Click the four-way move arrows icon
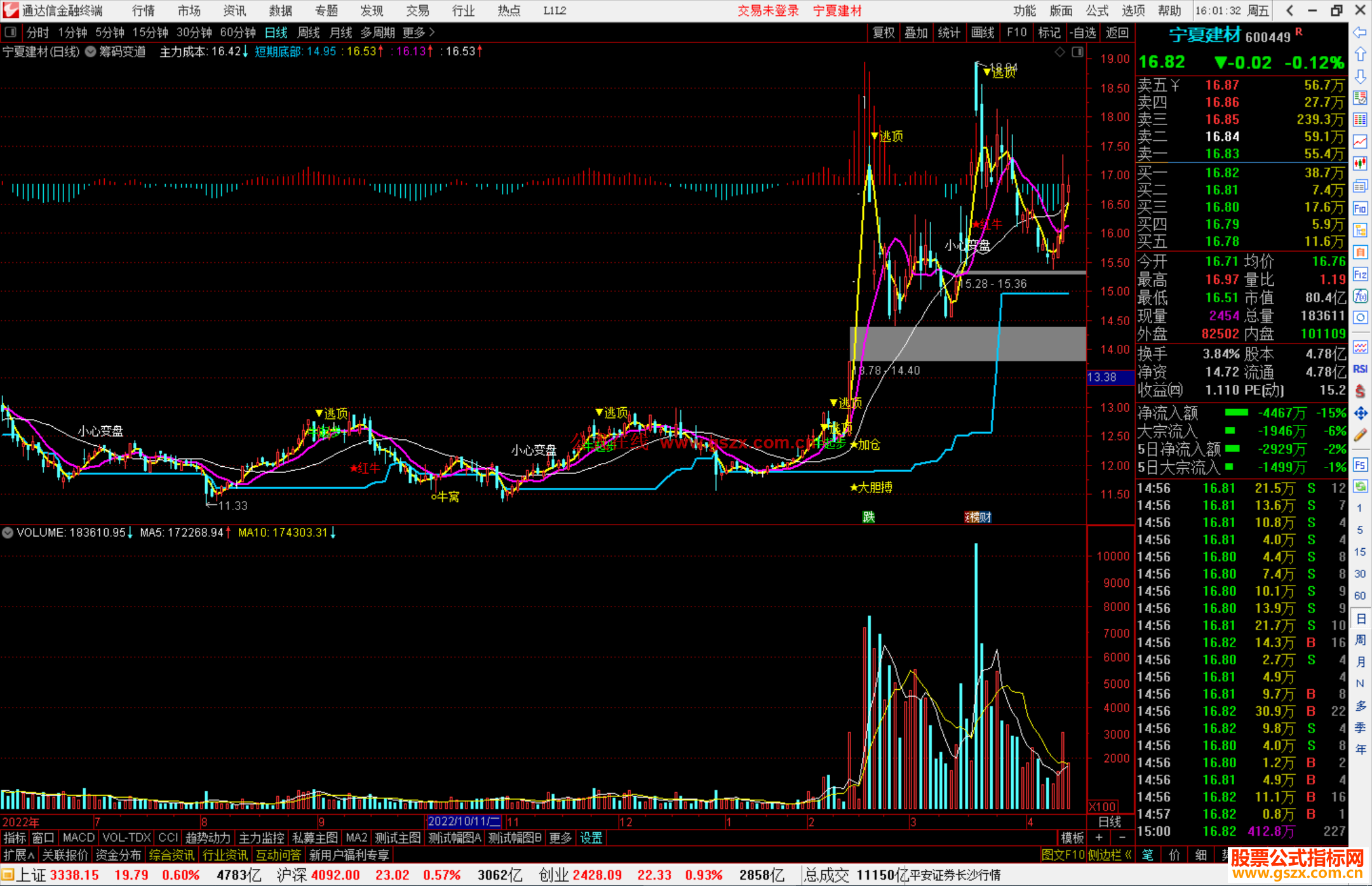Screen dimensions: 1372x886 (x=1360, y=413)
